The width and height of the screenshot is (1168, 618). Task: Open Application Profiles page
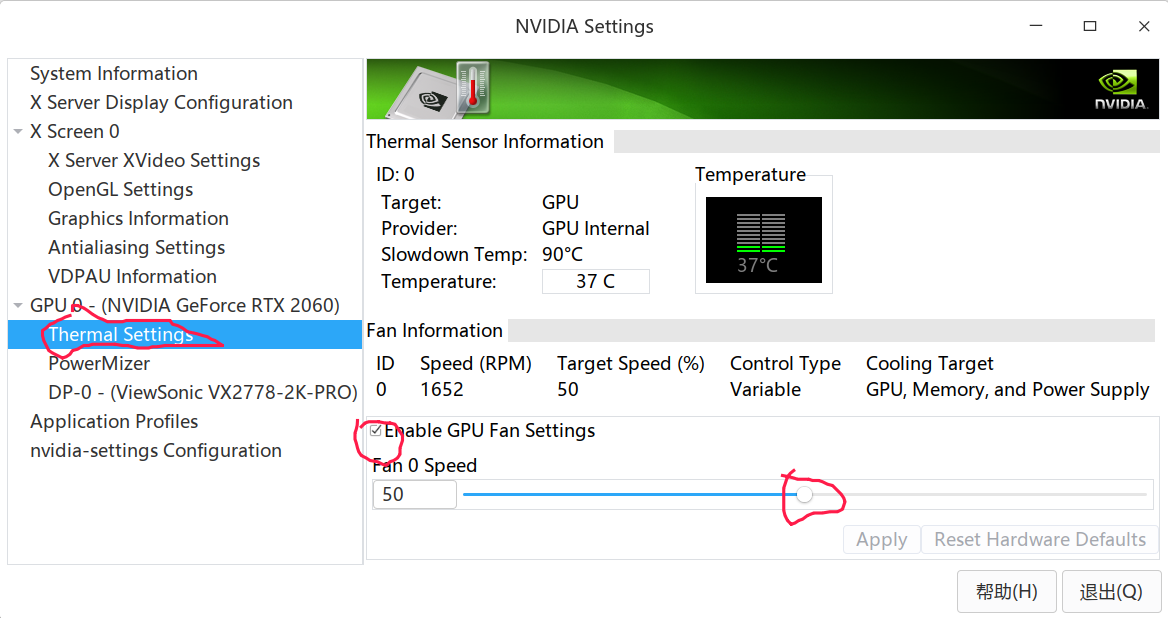point(114,422)
